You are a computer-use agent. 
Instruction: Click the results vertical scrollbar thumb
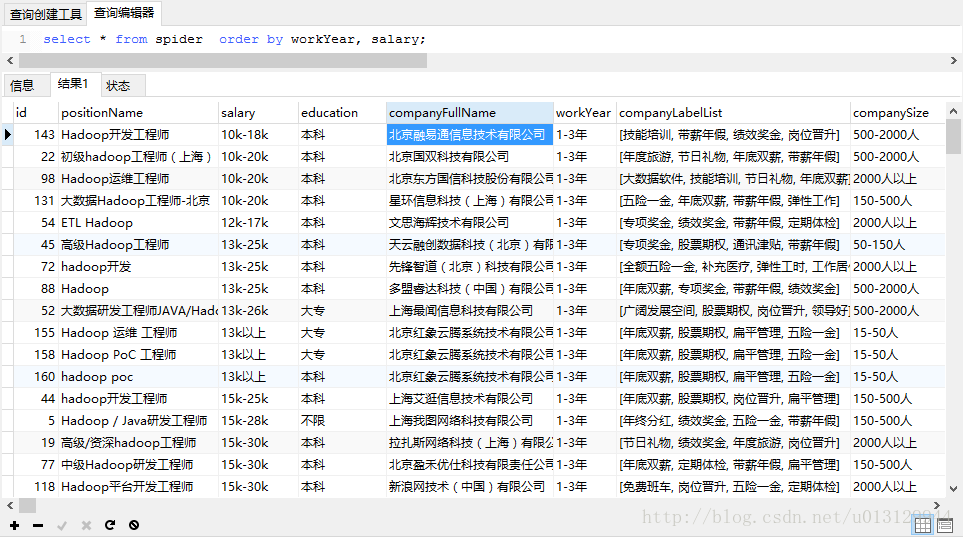pyautogui.click(x=953, y=136)
